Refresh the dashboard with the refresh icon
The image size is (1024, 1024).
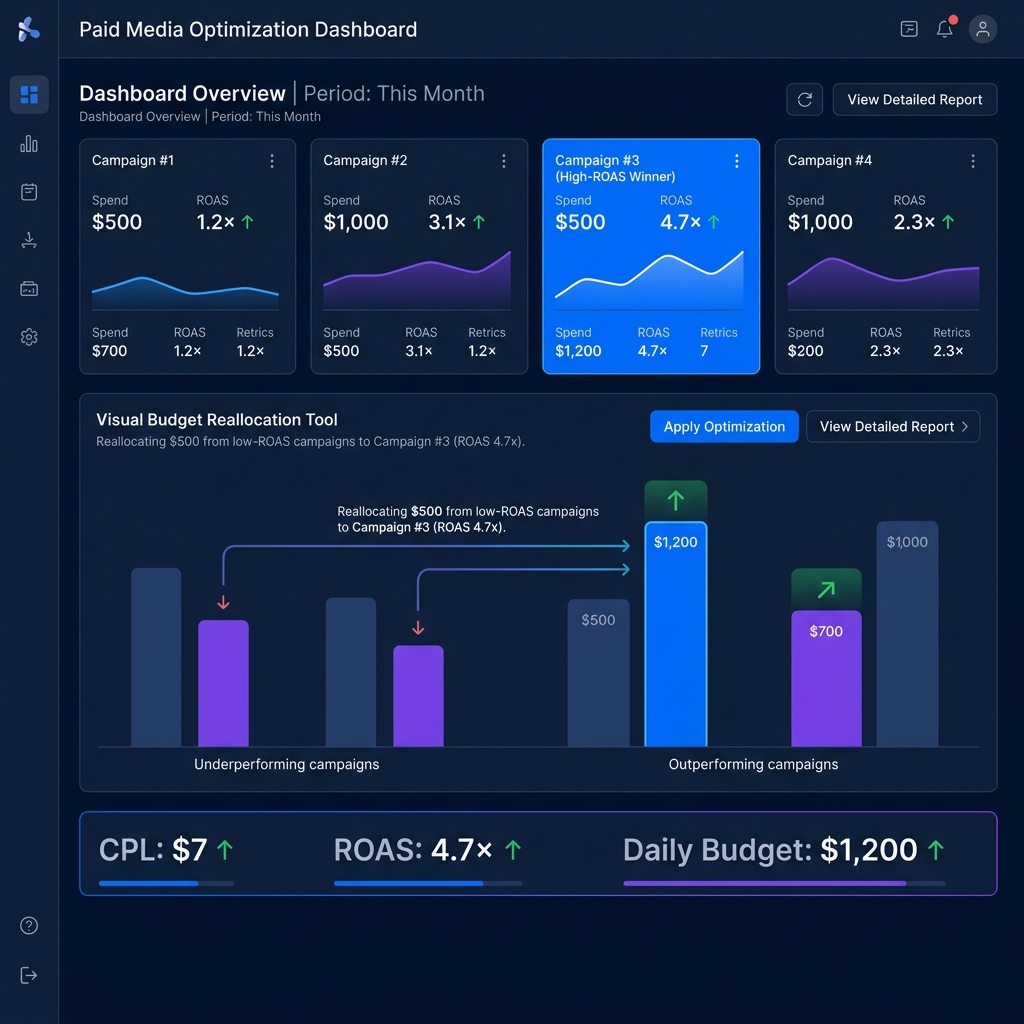804,99
